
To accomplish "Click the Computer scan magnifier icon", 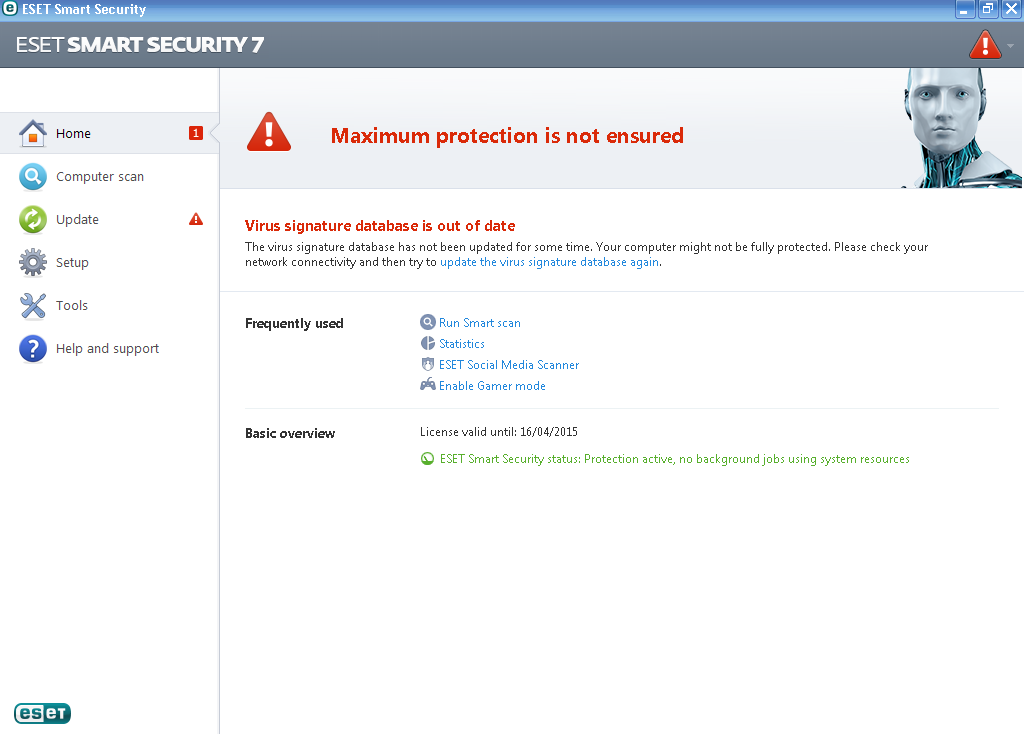I will pyautogui.click(x=33, y=176).
